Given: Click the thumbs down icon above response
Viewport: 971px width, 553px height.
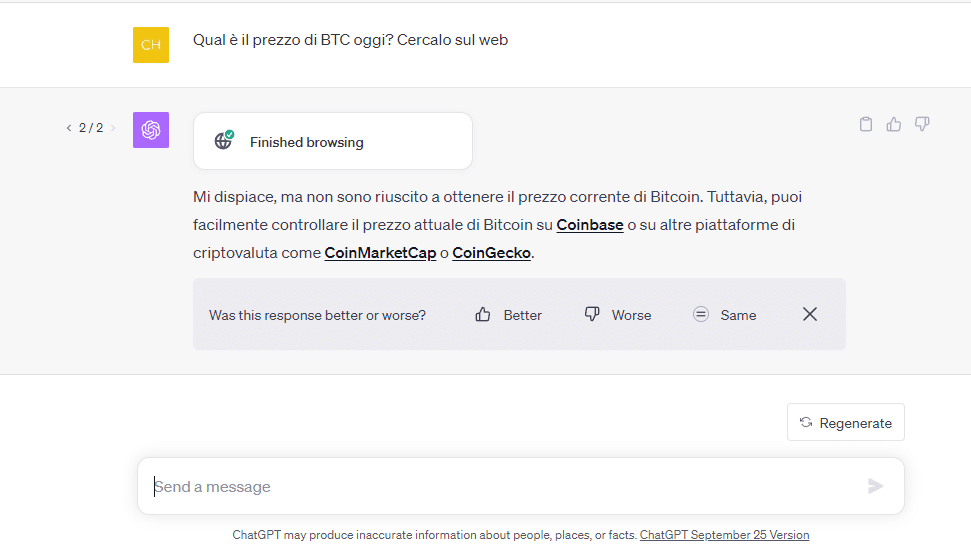Looking at the screenshot, I should 922,124.
